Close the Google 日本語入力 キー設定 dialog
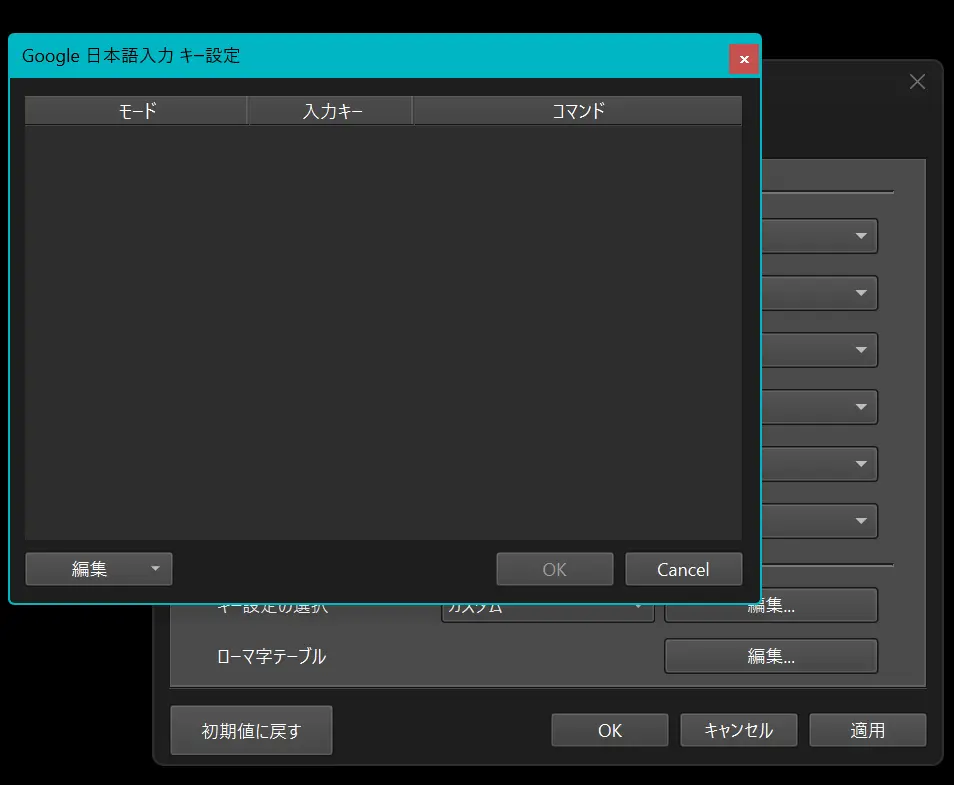954x785 pixels. point(743,59)
